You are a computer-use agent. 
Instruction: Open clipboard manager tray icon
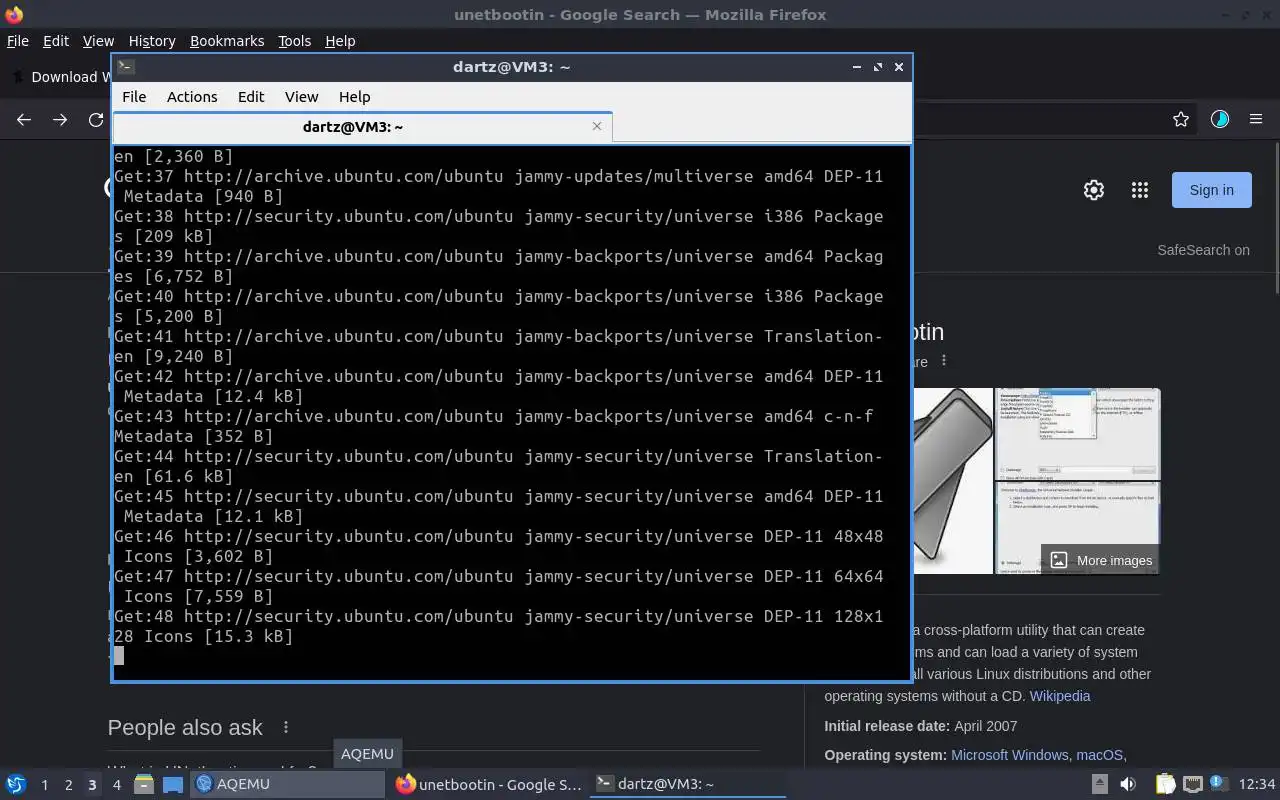click(x=1165, y=784)
